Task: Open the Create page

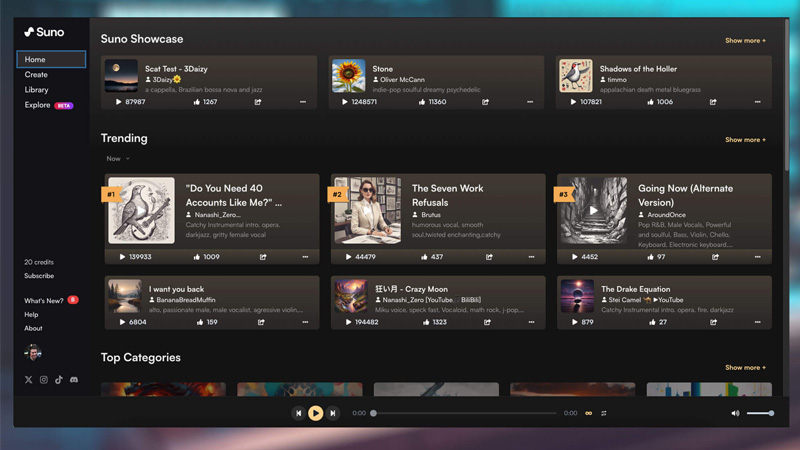Action: click(x=36, y=74)
